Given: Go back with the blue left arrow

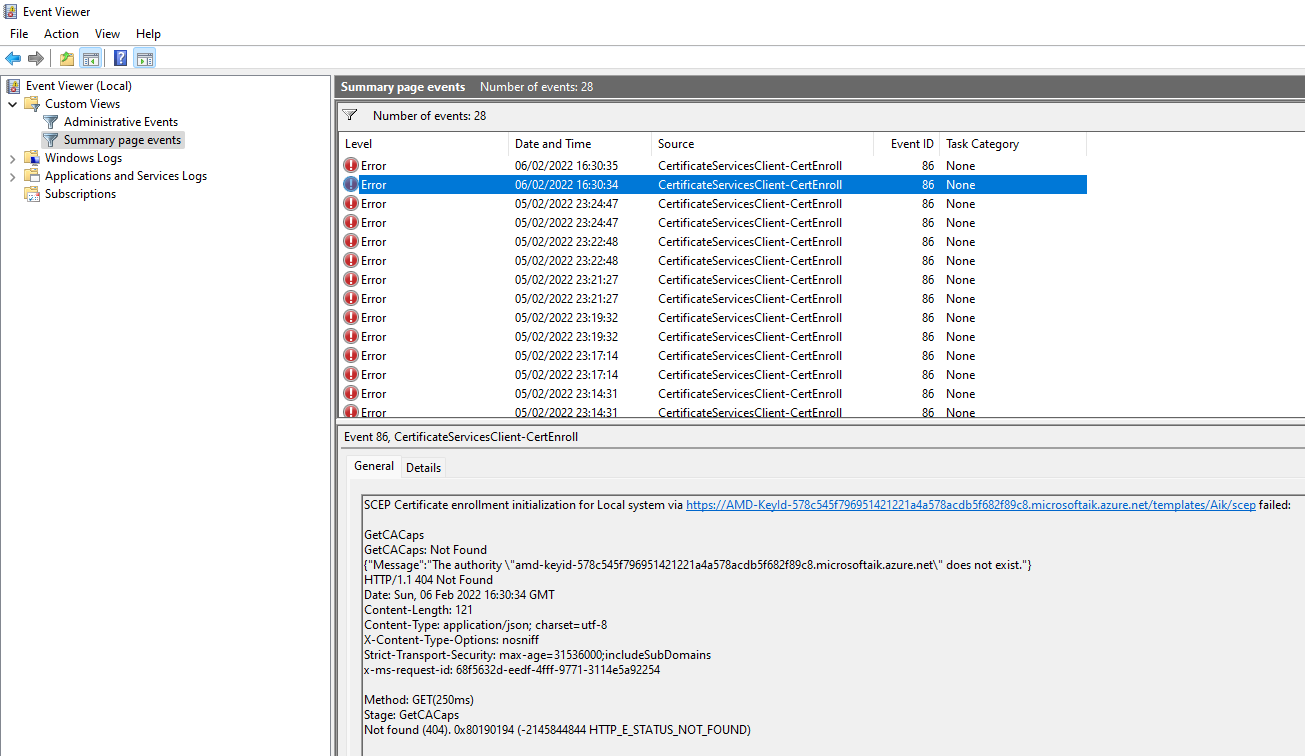Looking at the screenshot, I should (x=13, y=58).
